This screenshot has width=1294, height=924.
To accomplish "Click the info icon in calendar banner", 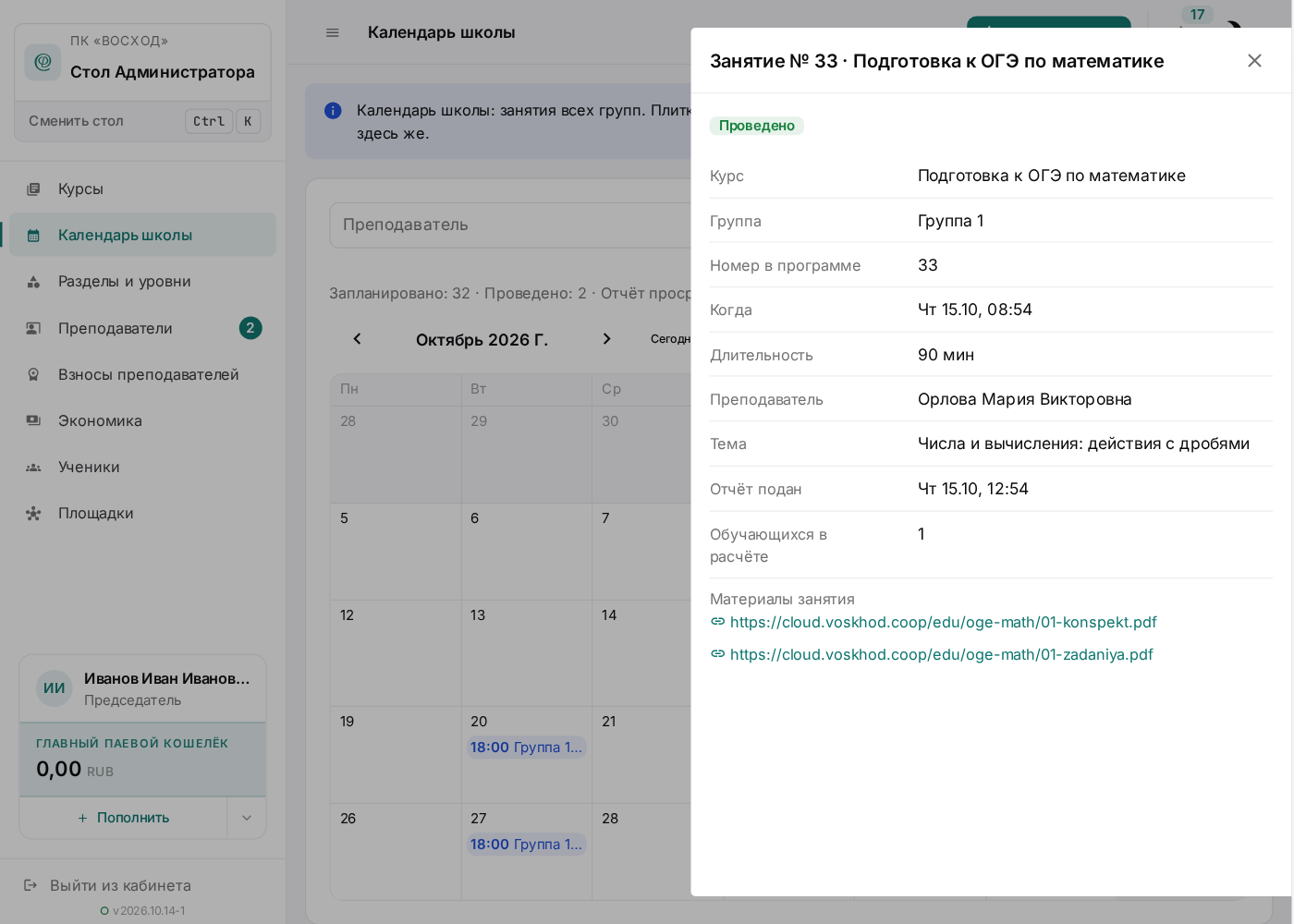I will click(x=333, y=111).
